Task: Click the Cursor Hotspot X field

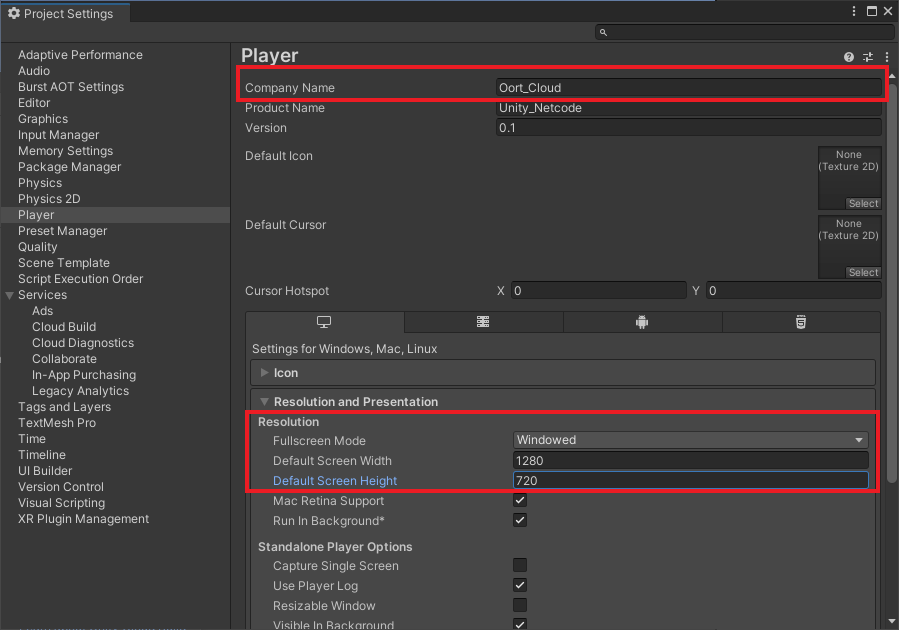Action: tap(599, 291)
